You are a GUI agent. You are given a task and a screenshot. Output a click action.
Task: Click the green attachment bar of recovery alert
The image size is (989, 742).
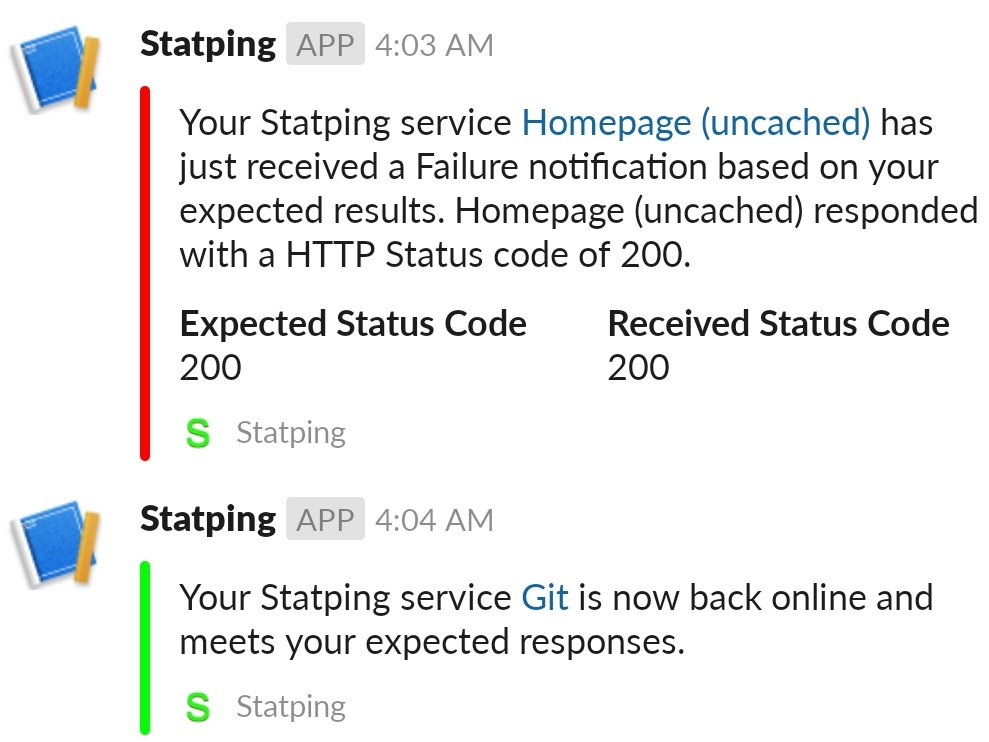tap(145, 645)
